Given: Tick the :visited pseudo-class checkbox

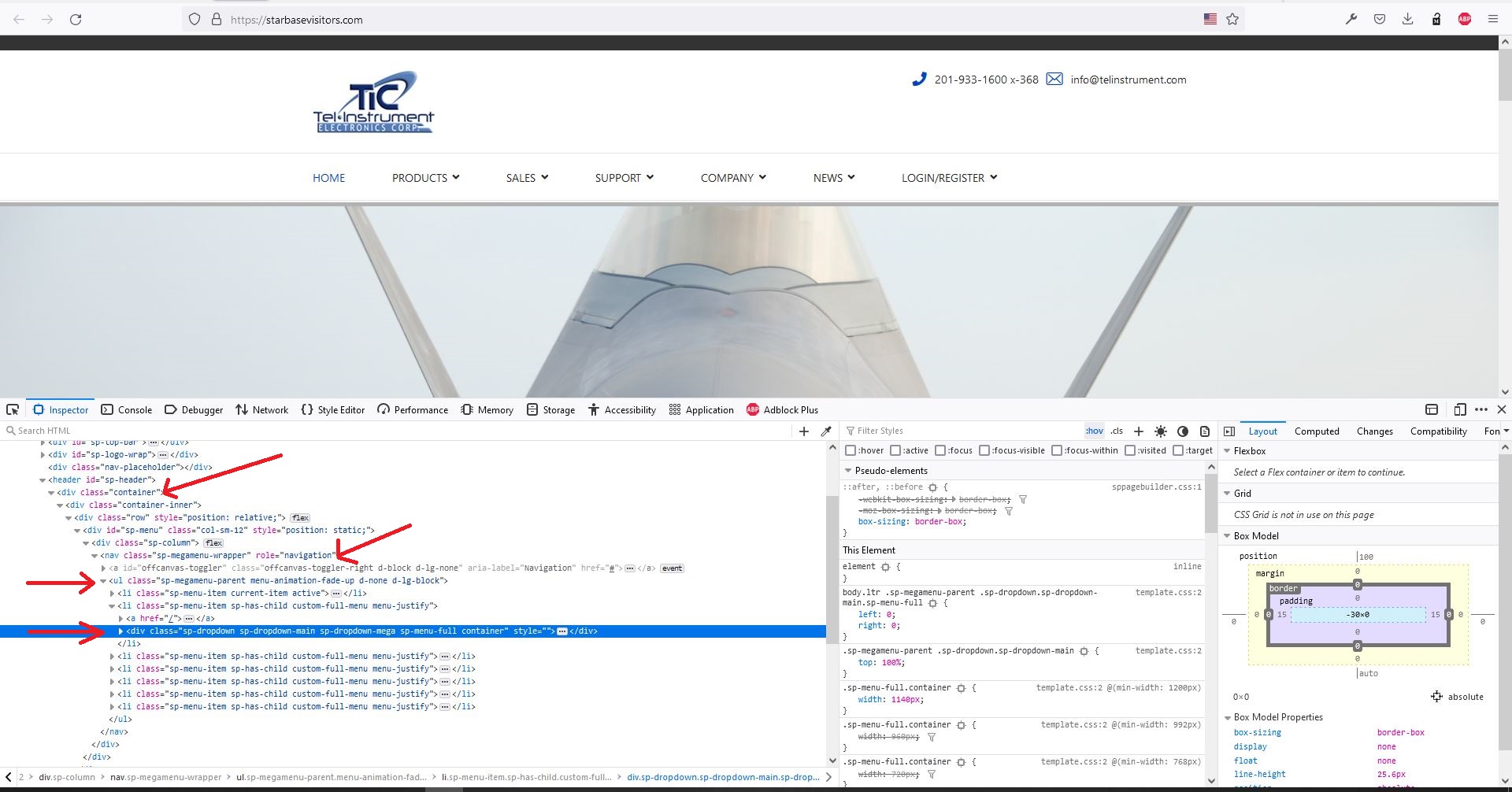Looking at the screenshot, I should pyautogui.click(x=1130, y=450).
